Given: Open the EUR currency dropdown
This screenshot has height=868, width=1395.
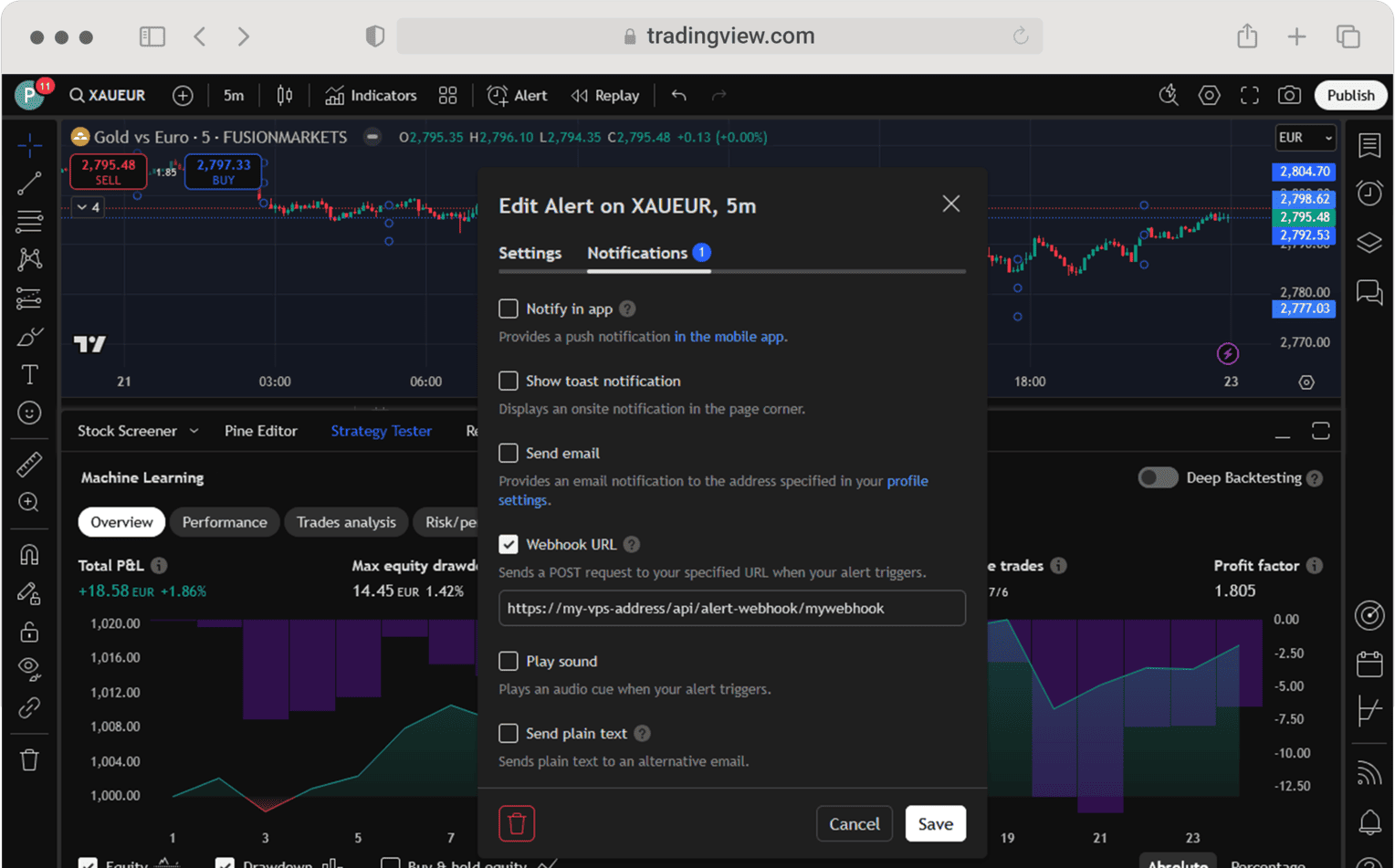Looking at the screenshot, I should tap(1305, 138).
